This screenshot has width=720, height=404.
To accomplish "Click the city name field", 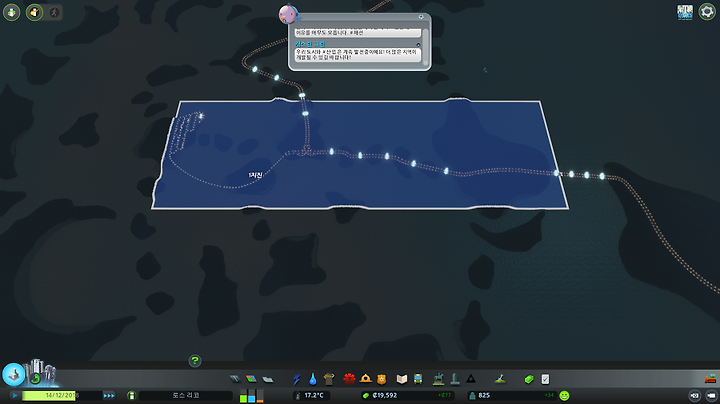I will [186, 395].
